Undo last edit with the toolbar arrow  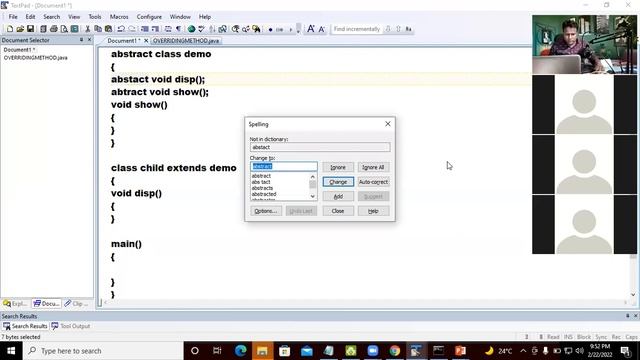(121, 29)
